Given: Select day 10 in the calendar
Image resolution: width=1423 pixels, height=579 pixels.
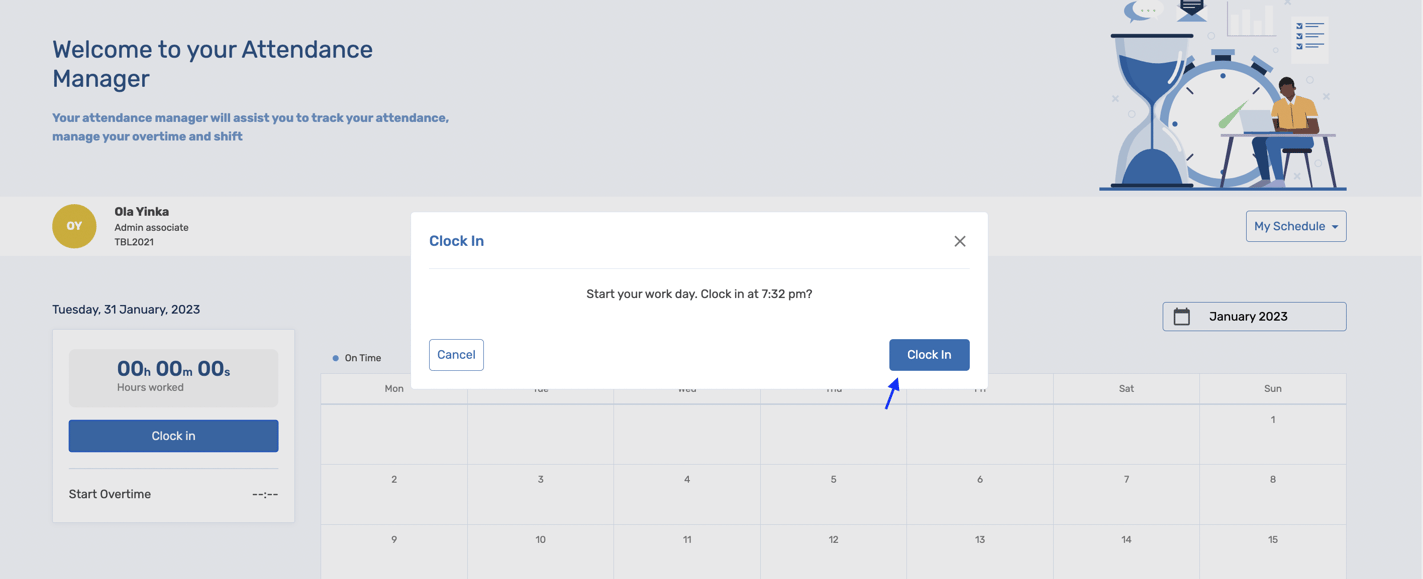Looking at the screenshot, I should tap(540, 540).
